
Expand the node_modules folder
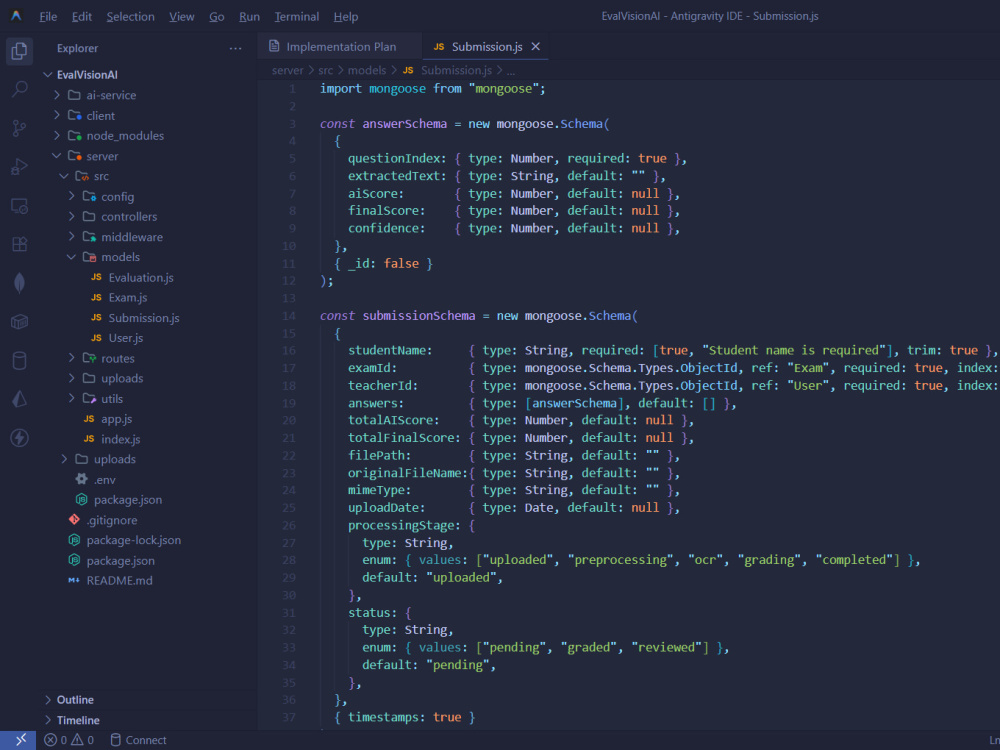[x=57, y=135]
